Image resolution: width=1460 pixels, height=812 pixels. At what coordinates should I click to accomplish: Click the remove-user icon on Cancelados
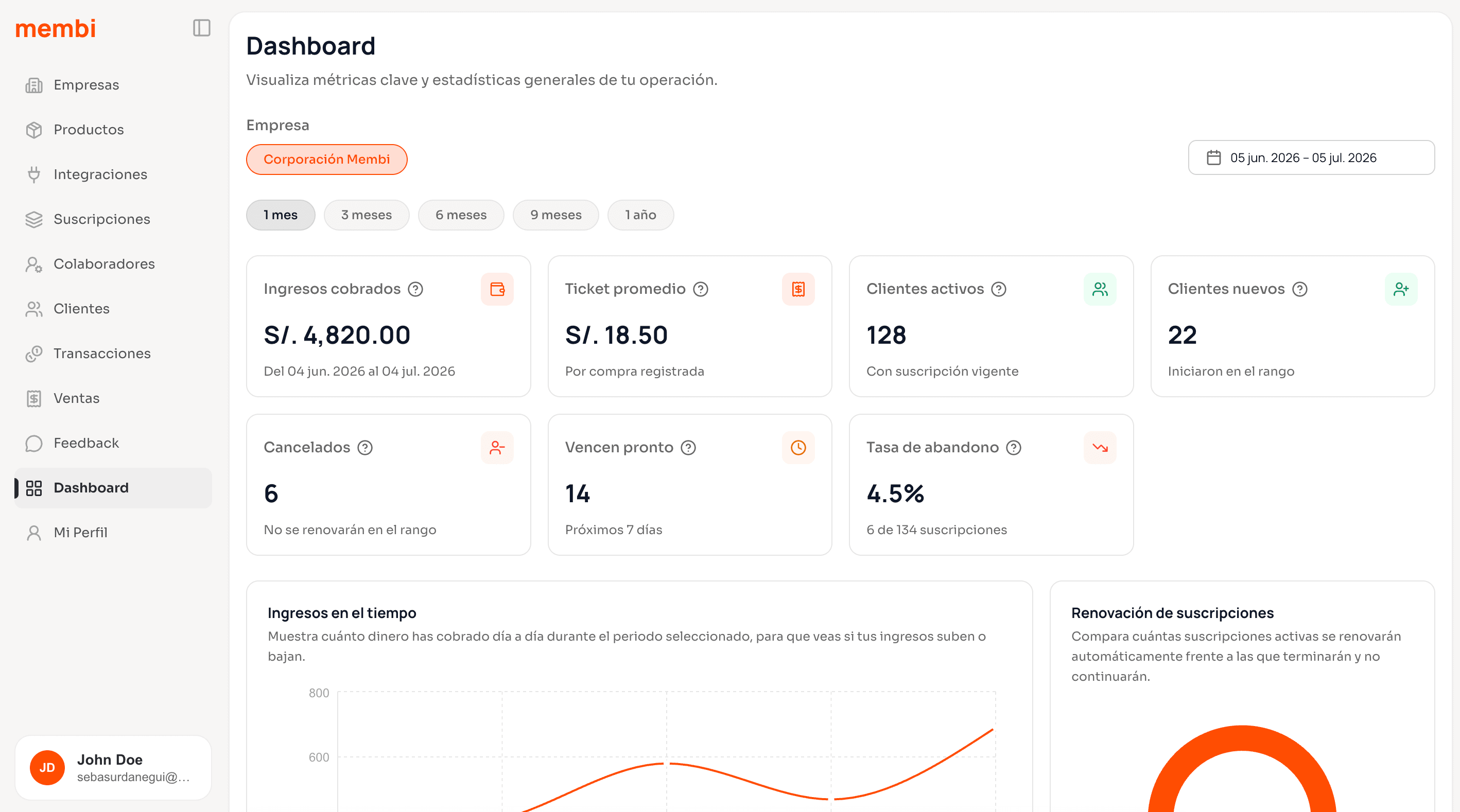point(497,448)
